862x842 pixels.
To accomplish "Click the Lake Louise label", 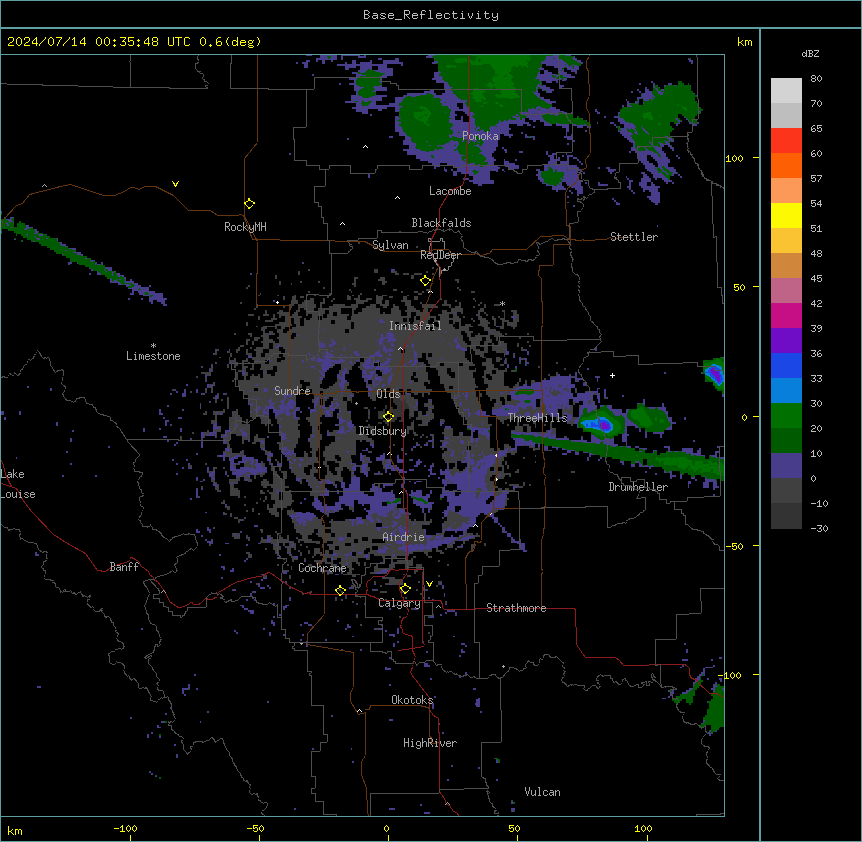I will (x=16, y=484).
